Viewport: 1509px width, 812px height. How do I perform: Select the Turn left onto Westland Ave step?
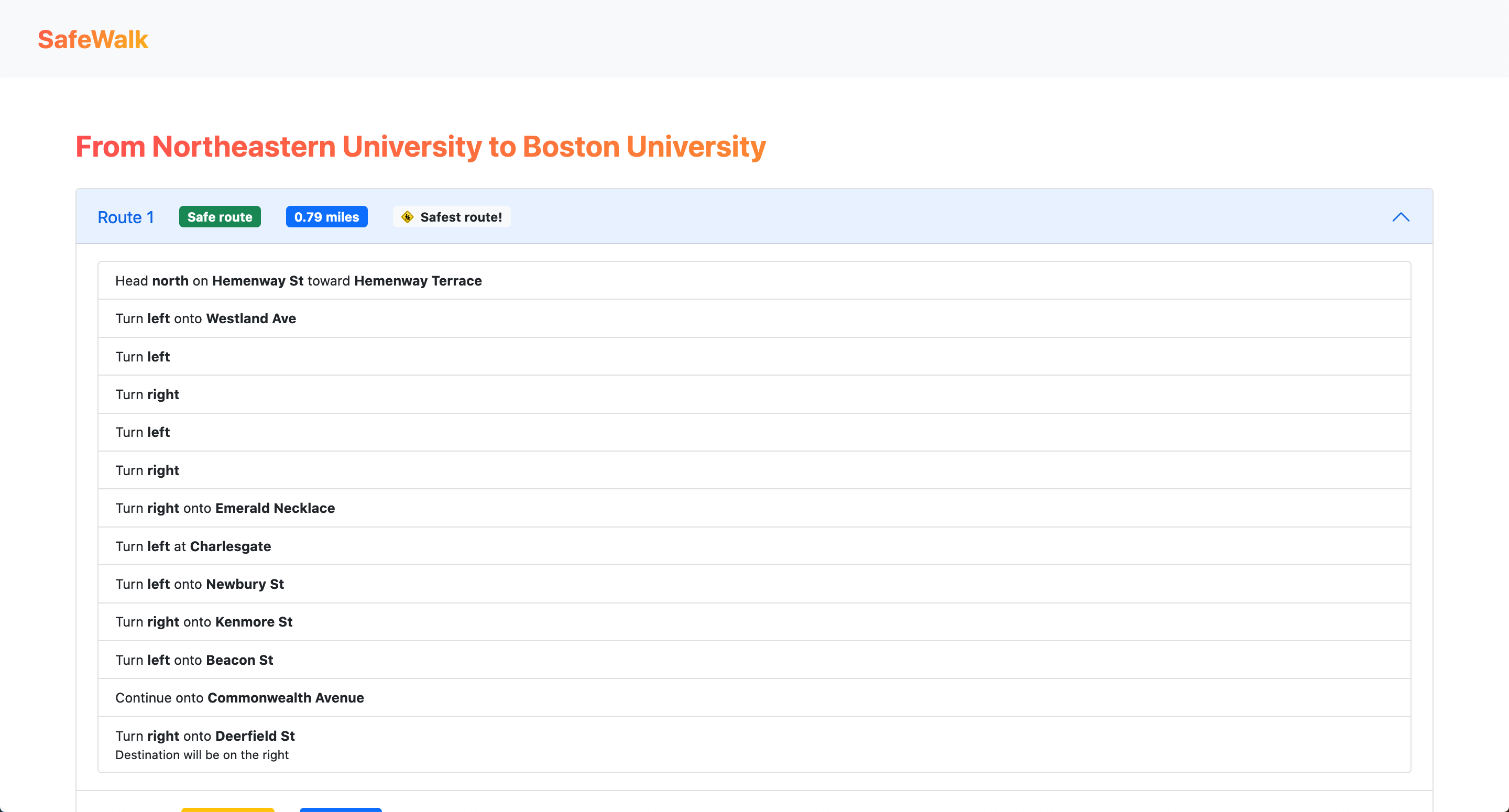click(205, 319)
